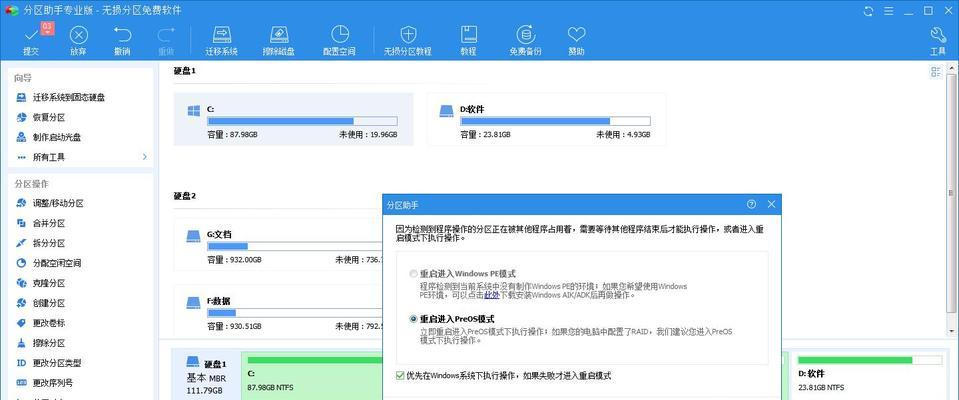Image resolution: width=959 pixels, height=400 pixels.
Task: Select the F:数据 partition card
Action: pos(278,311)
